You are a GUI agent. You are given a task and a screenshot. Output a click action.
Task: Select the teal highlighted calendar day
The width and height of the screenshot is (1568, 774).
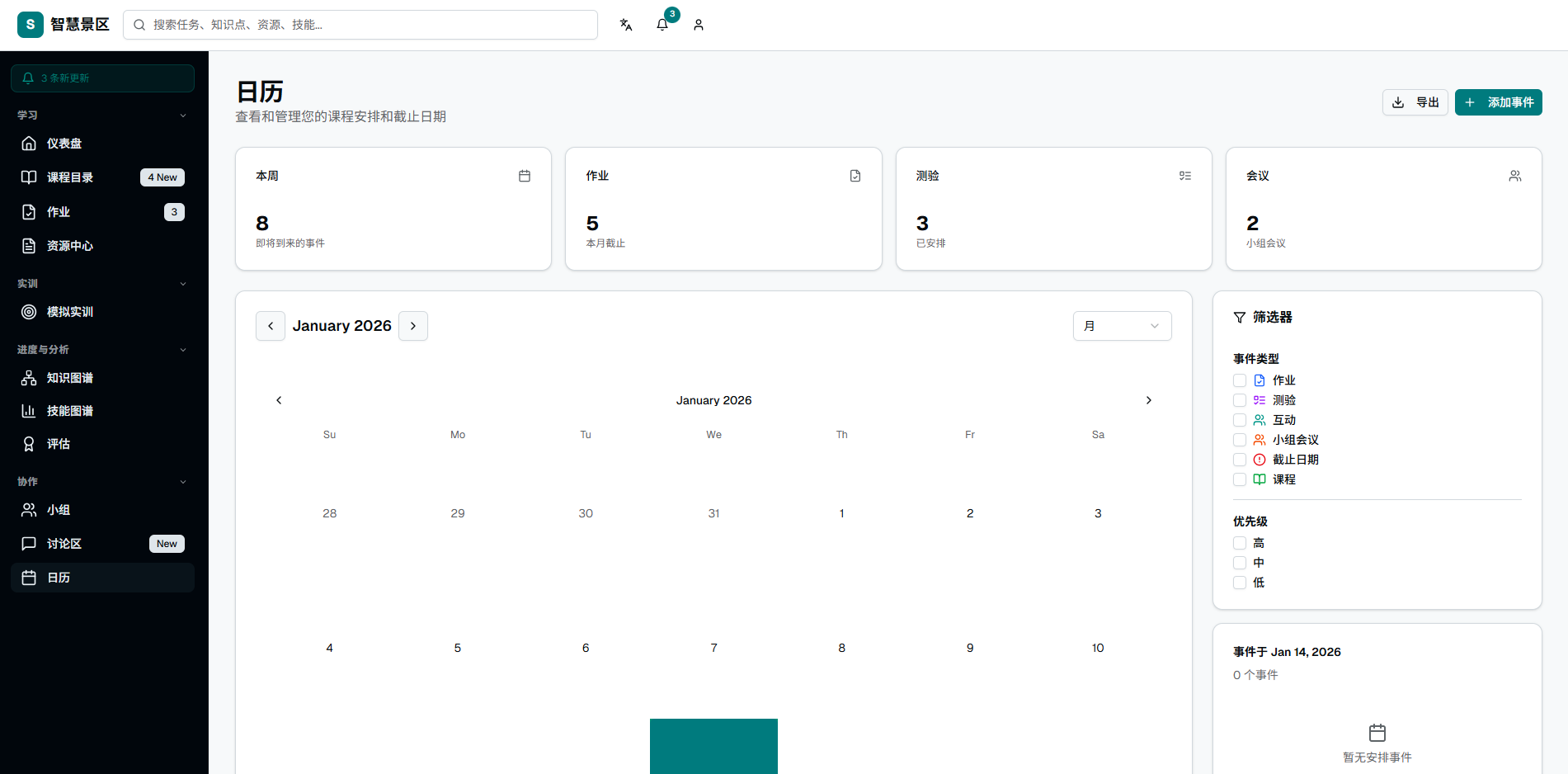[713, 746]
